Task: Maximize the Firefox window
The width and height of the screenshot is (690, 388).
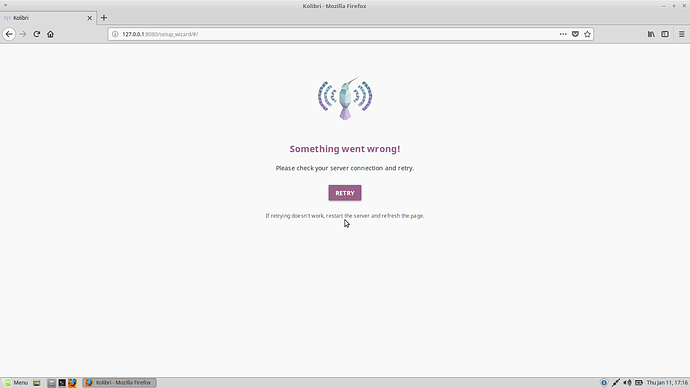Action: (674, 6)
